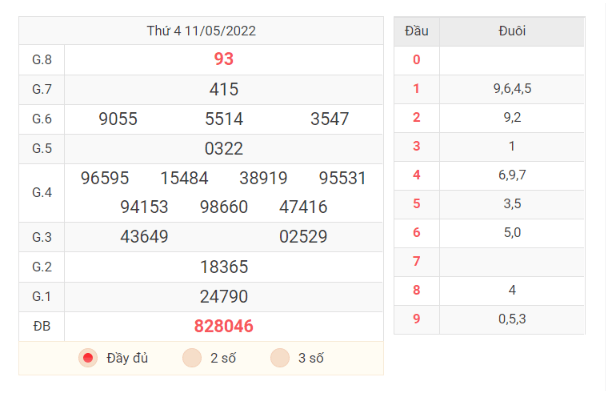
Task: Click the Đầu column header
Action: coord(417,31)
